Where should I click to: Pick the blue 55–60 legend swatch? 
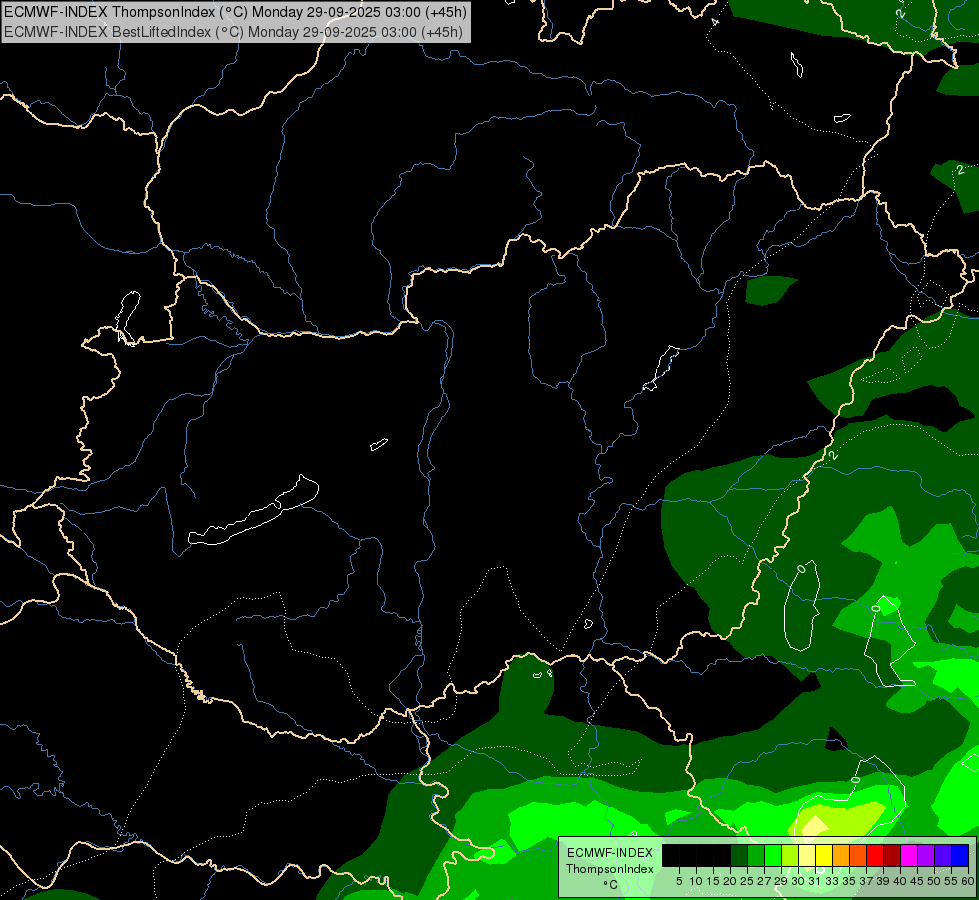pyautogui.click(x=960, y=855)
